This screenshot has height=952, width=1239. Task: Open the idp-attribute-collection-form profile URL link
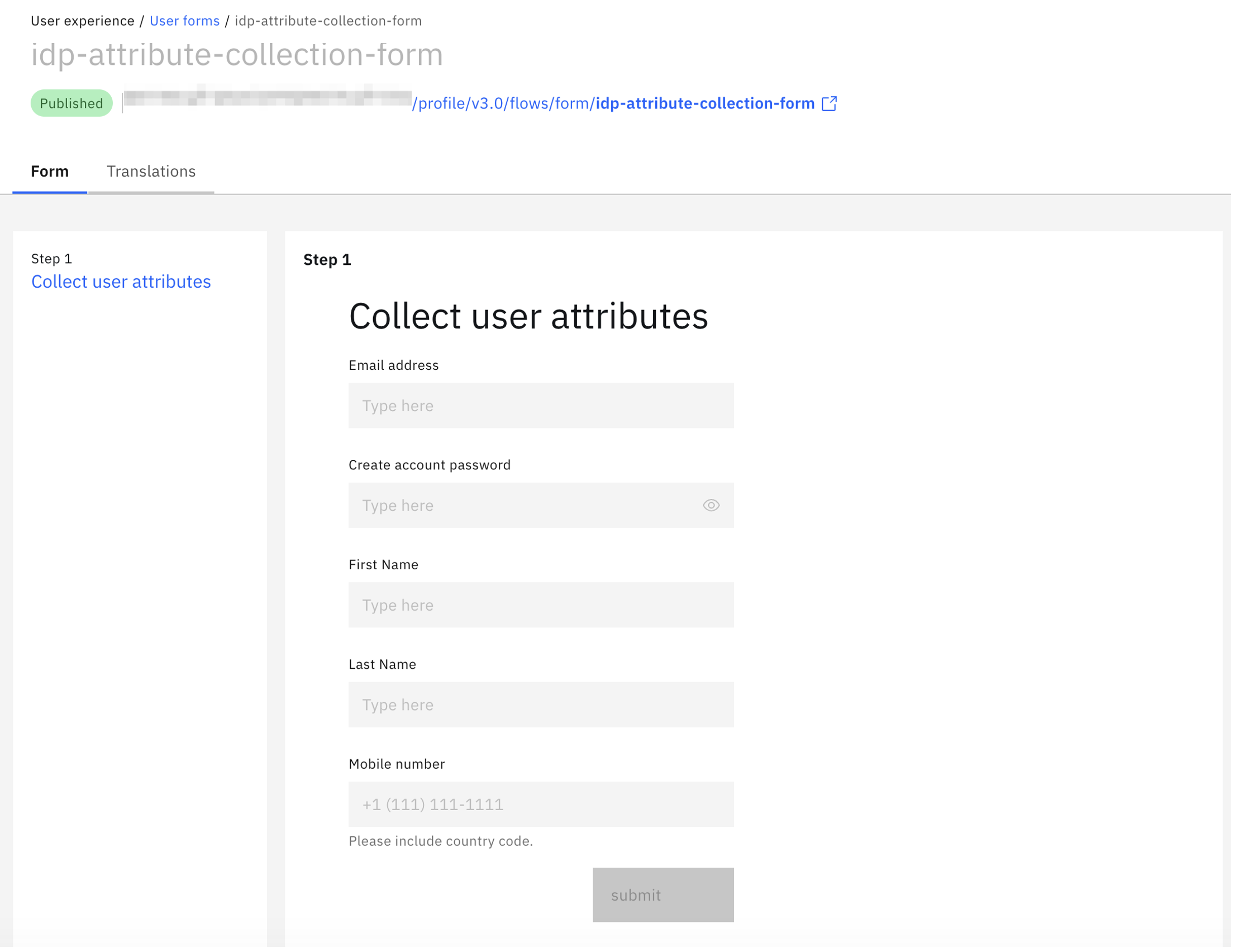tap(613, 104)
